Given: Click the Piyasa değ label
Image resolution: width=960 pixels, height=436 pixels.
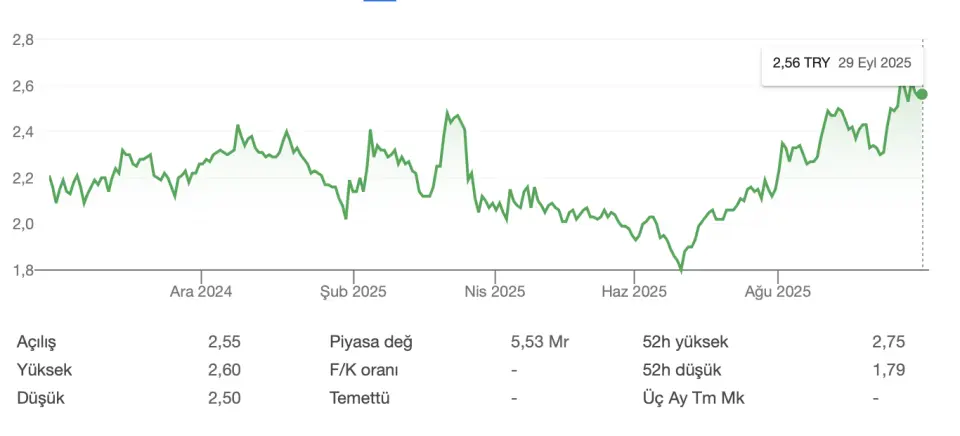Looking at the screenshot, I should pyautogui.click(x=371, y=342).
